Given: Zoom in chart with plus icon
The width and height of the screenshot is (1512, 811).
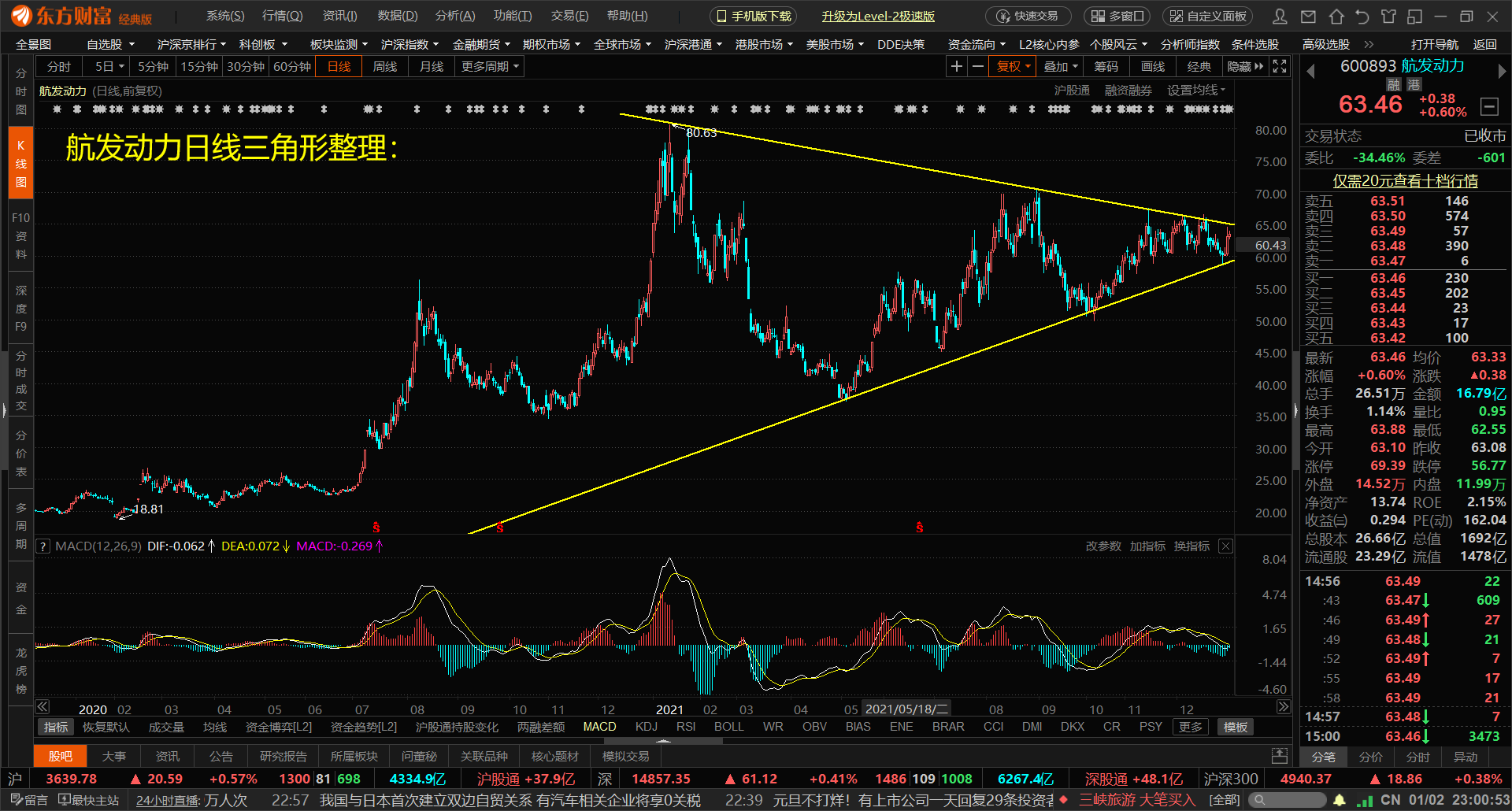Looking at the screenshot, I should coord(956,67).
